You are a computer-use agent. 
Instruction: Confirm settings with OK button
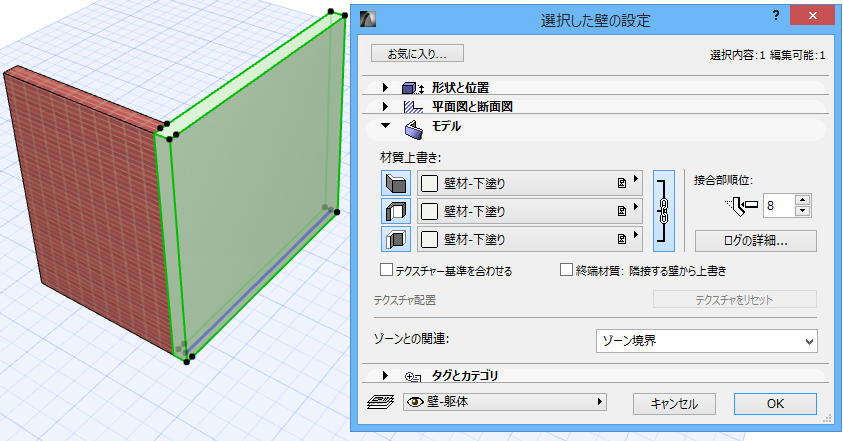pos(775,404)
